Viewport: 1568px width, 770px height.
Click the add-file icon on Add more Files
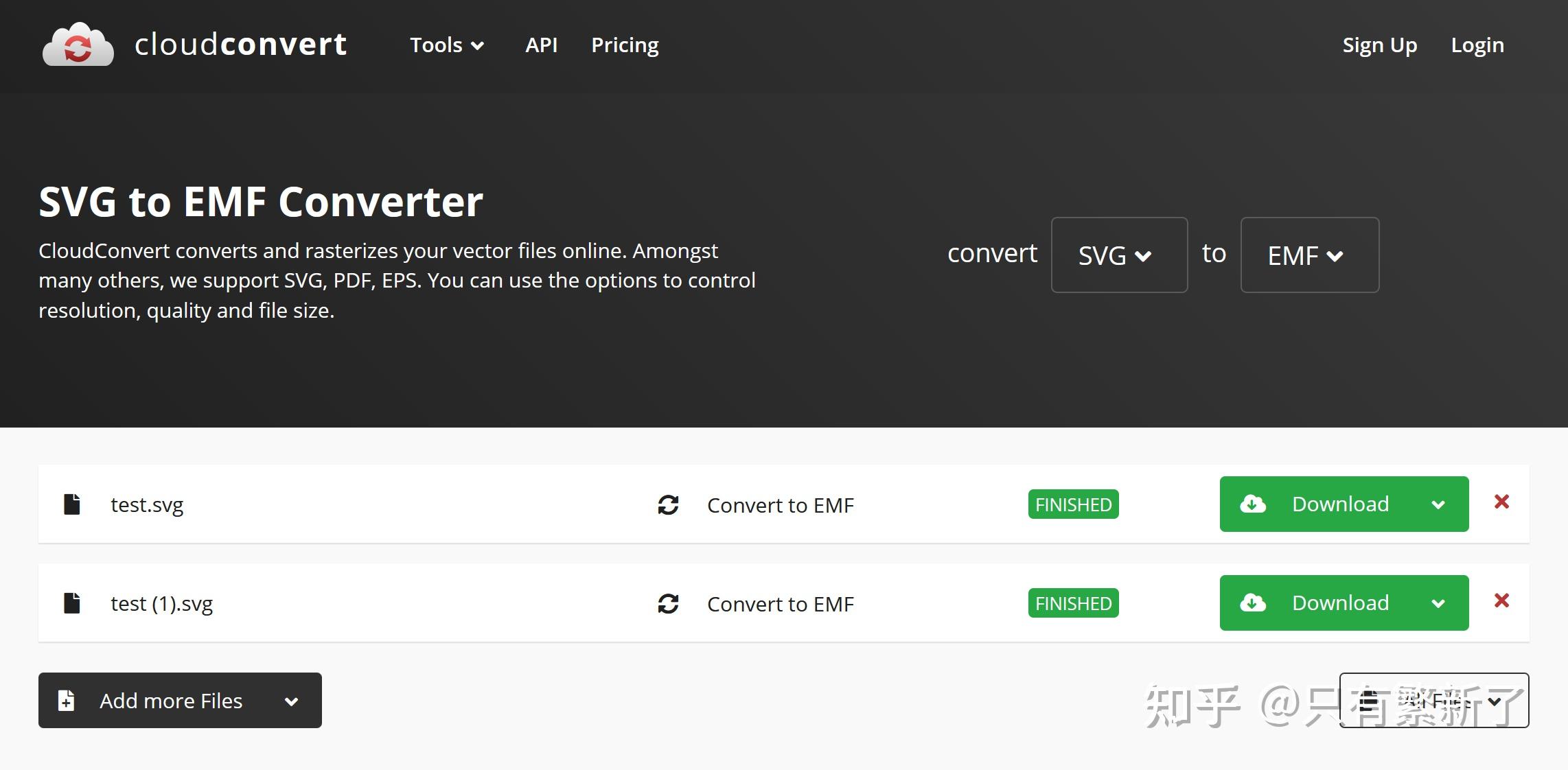pyautogui.click(x=67, y=701)
